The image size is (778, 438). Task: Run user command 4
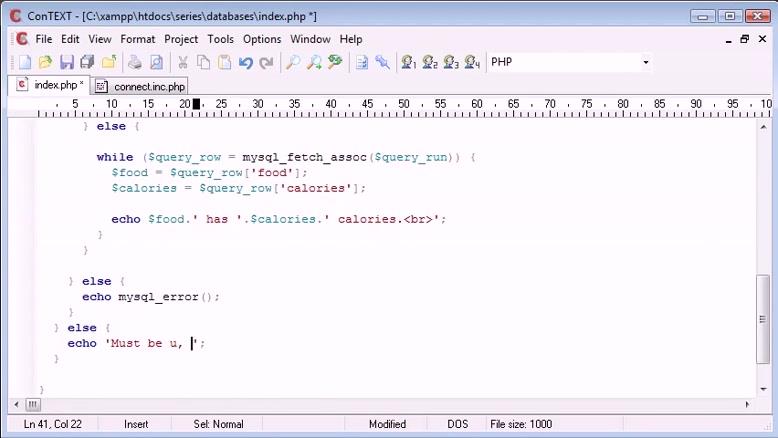(472, 62)
